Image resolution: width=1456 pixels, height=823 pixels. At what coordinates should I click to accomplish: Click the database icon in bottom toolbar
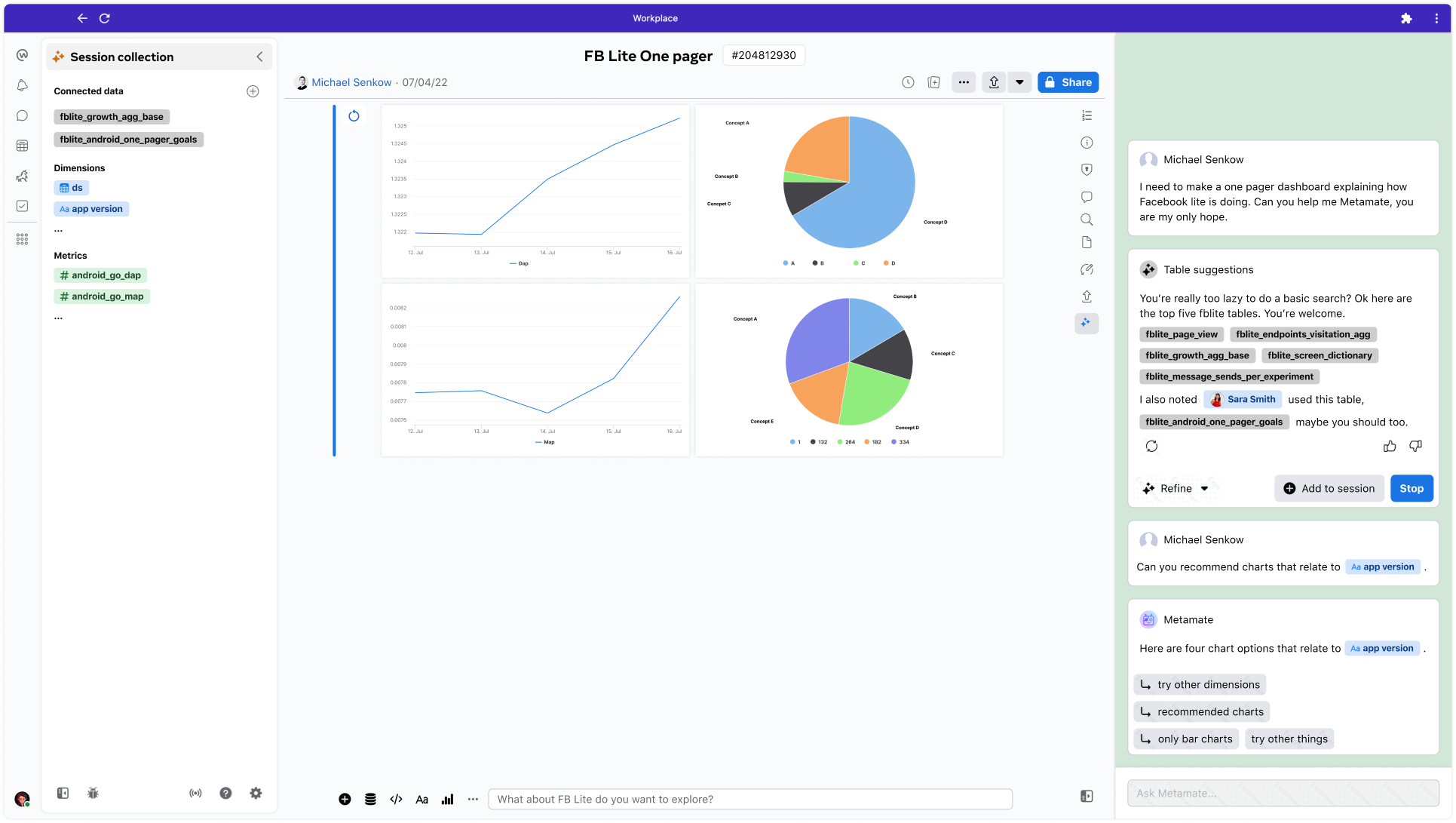[370, 799]
